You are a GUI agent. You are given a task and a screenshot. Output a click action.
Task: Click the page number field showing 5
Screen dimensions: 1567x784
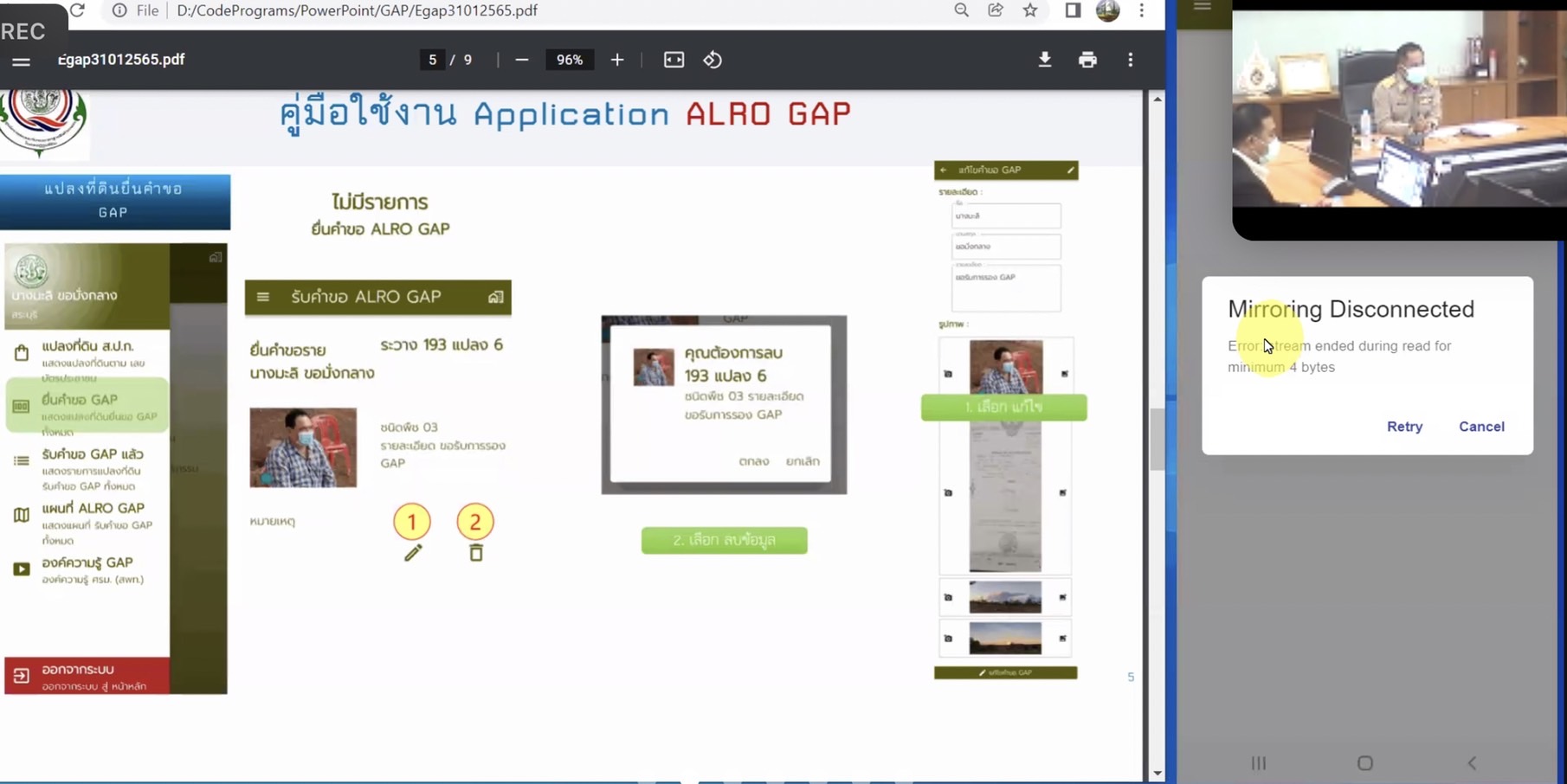click(x=432, y=60)
